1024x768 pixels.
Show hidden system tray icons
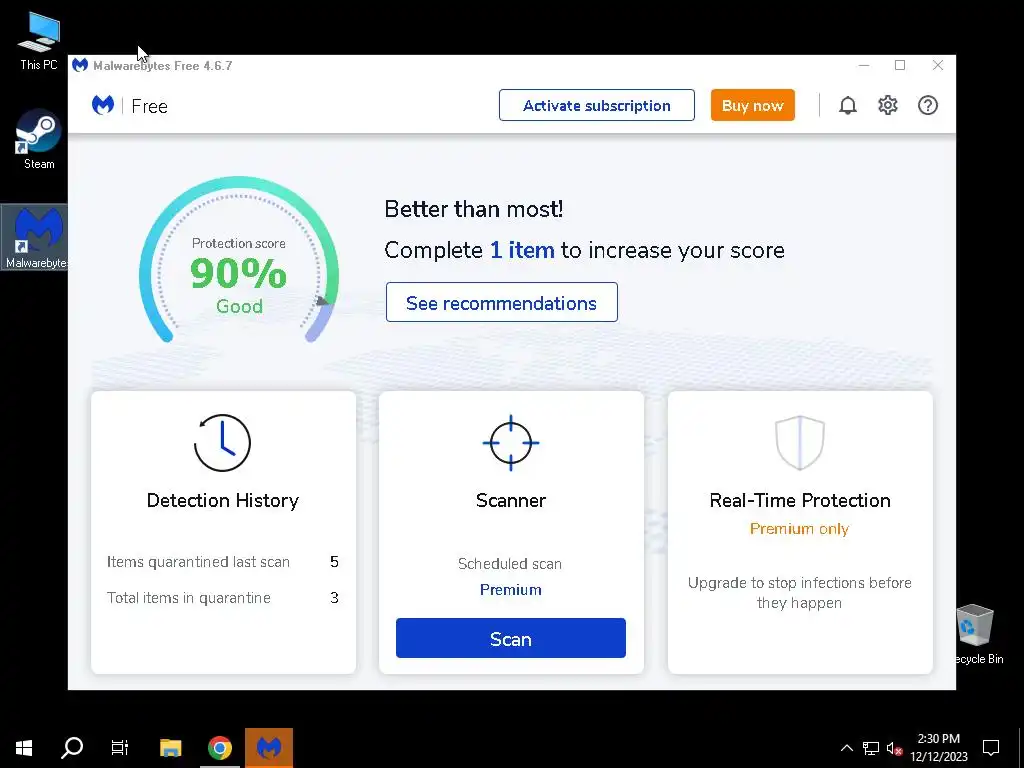tap(846, 748)
